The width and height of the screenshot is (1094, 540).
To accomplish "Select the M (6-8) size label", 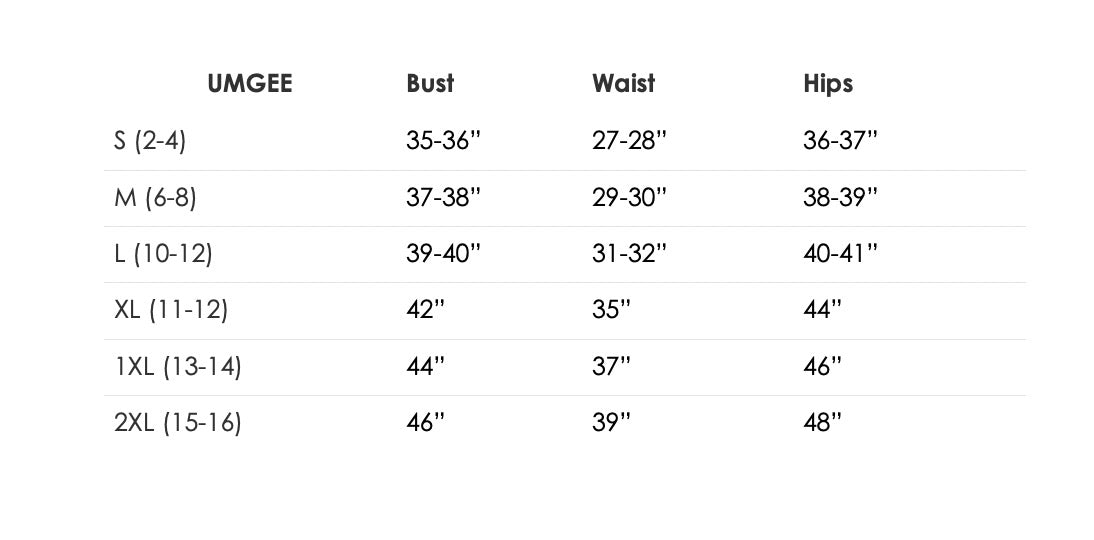I will (x=155, y=198).
